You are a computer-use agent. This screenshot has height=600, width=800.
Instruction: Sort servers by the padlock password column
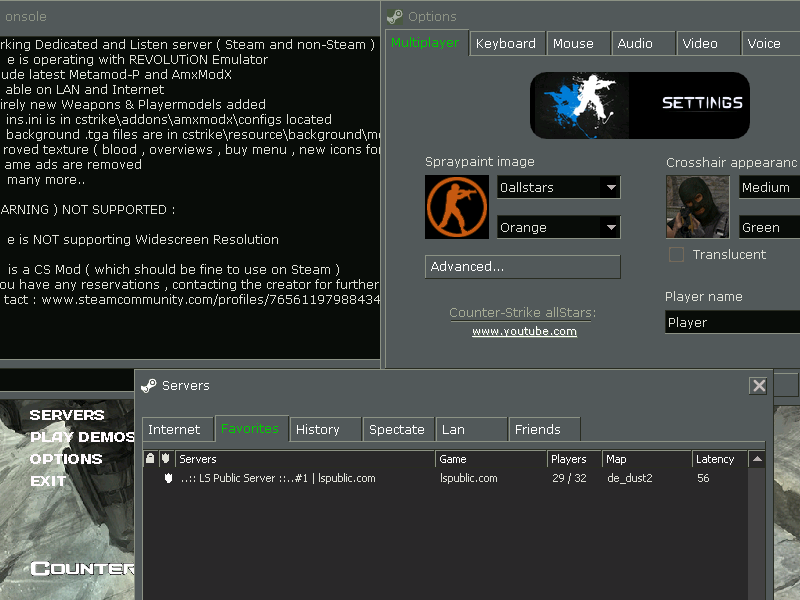click(x=150, y=459)
